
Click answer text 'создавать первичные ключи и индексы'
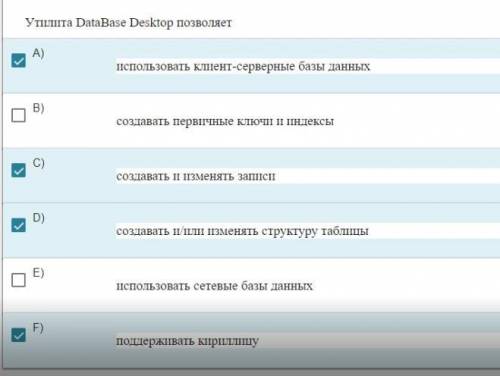pos(225,121)
